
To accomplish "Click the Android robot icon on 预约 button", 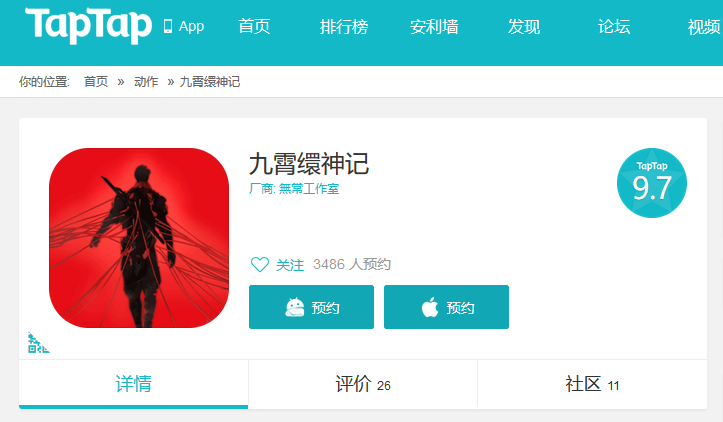I will click(x=295, y=307).
